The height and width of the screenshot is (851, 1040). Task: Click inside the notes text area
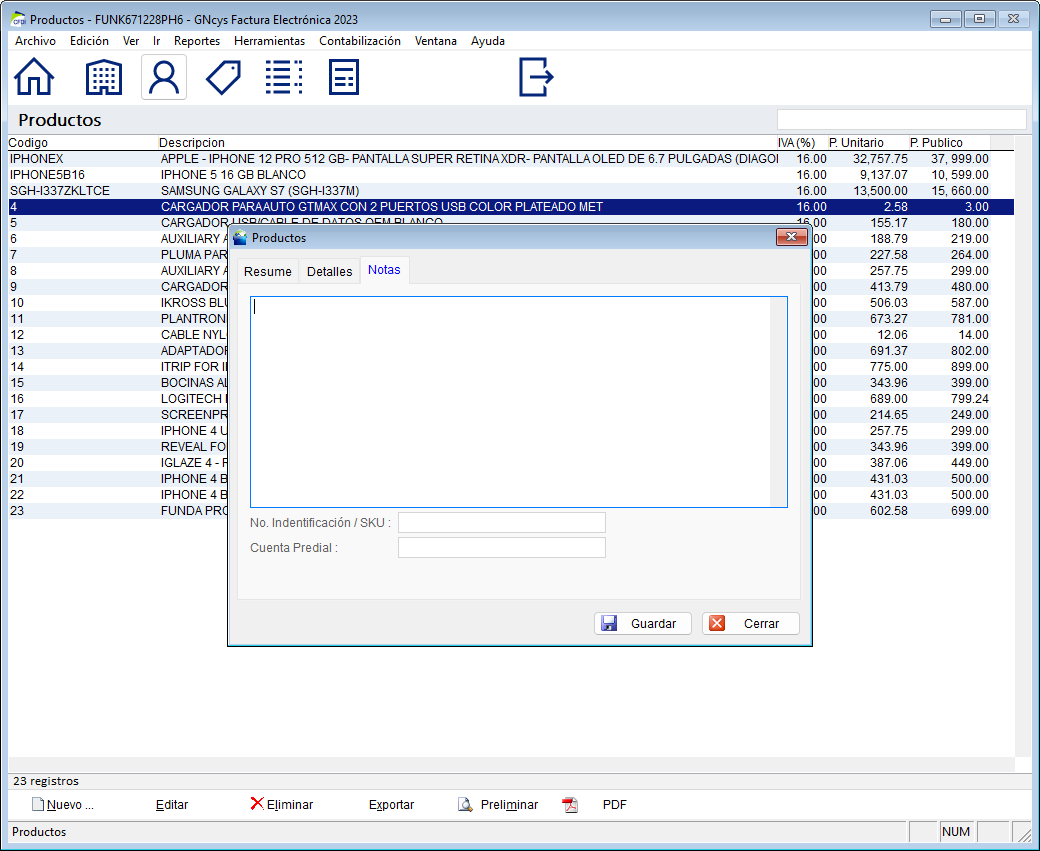(511, 402)
